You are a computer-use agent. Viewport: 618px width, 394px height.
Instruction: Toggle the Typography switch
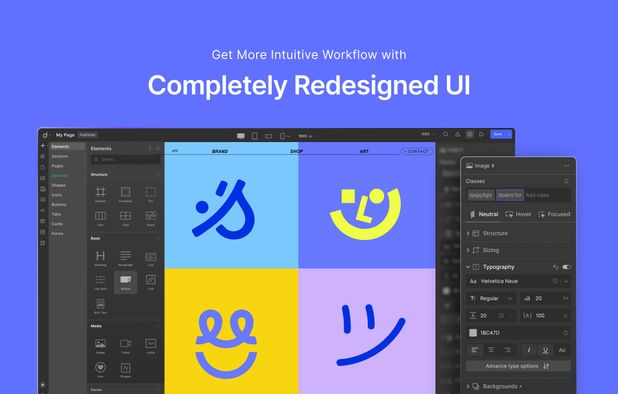click(x=566, y=267)
